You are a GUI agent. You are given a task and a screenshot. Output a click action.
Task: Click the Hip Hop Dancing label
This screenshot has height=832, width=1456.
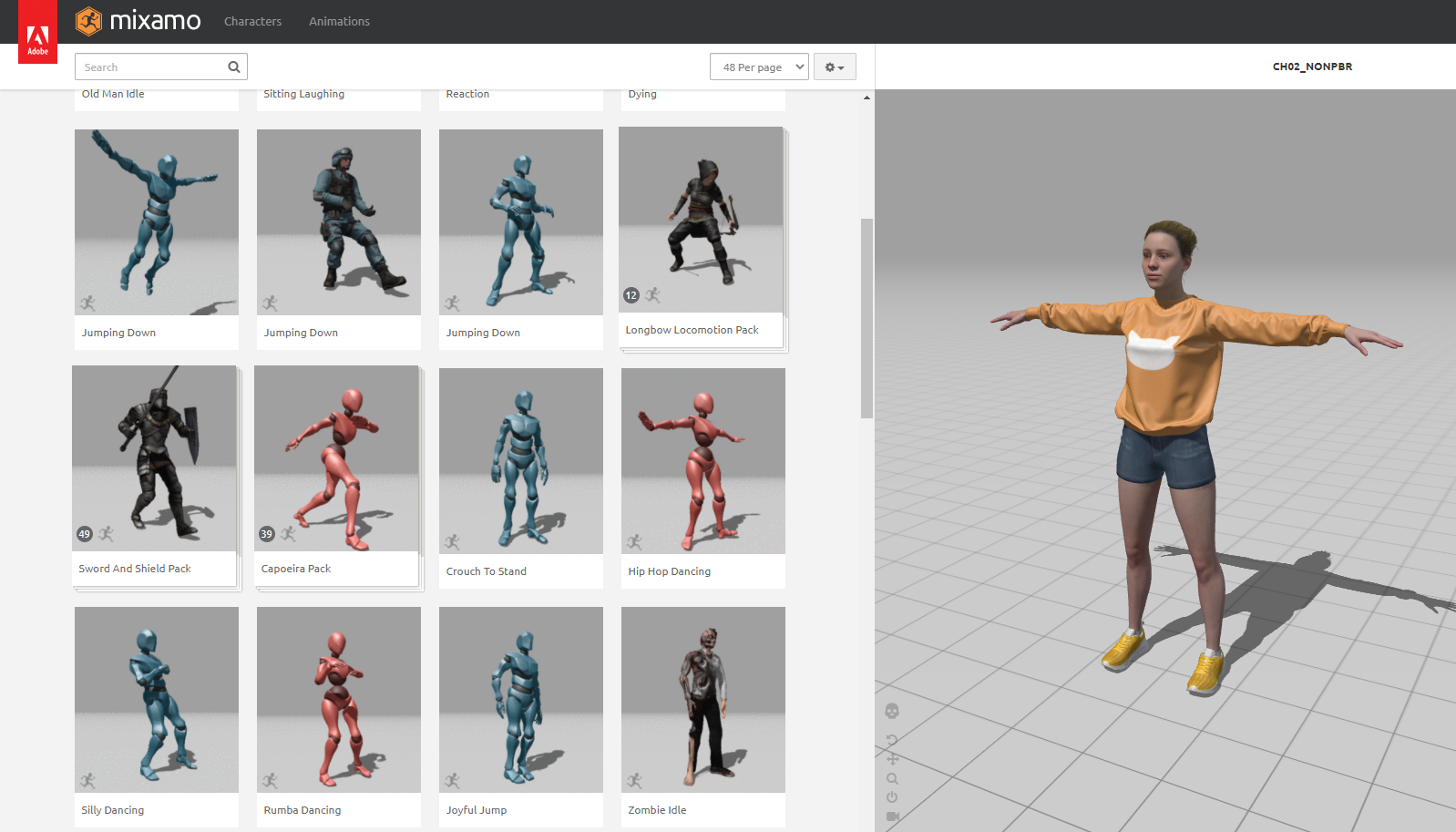[670, 571]
